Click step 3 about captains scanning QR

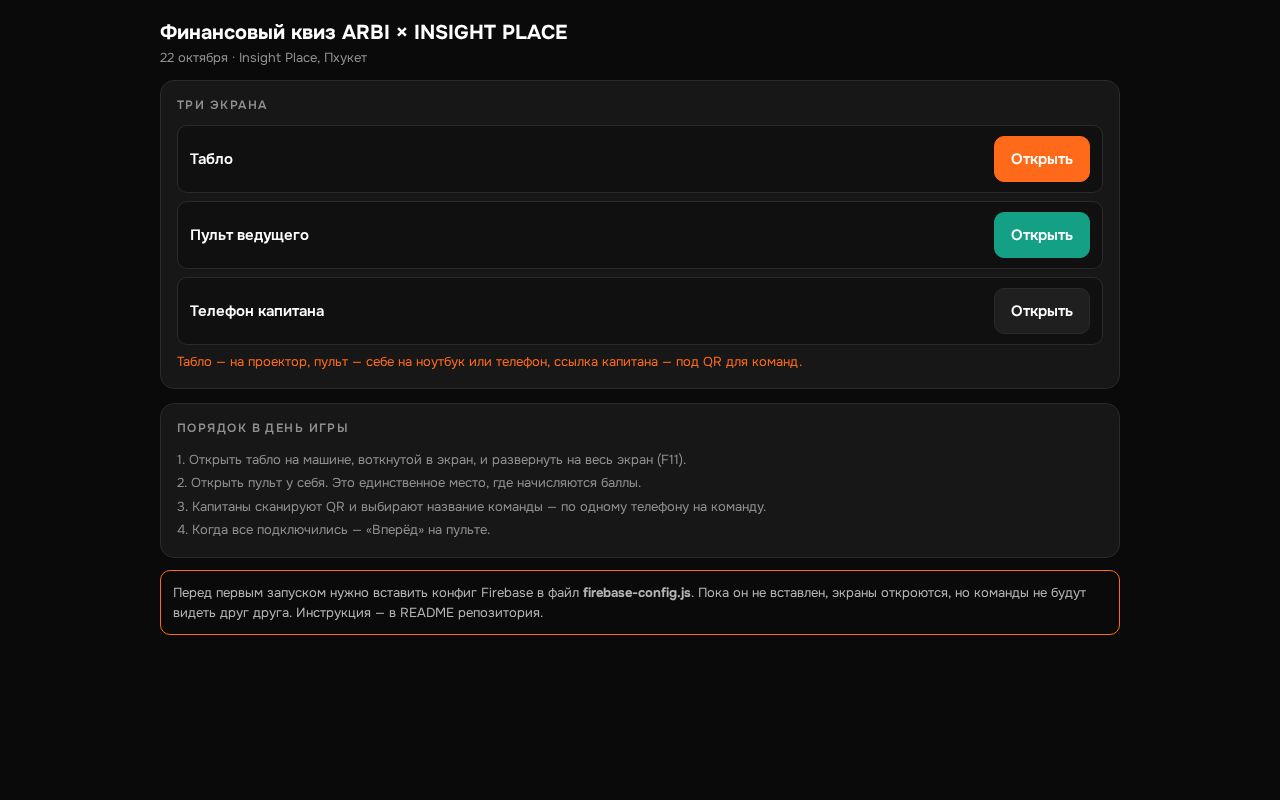[x=471, y=507]
